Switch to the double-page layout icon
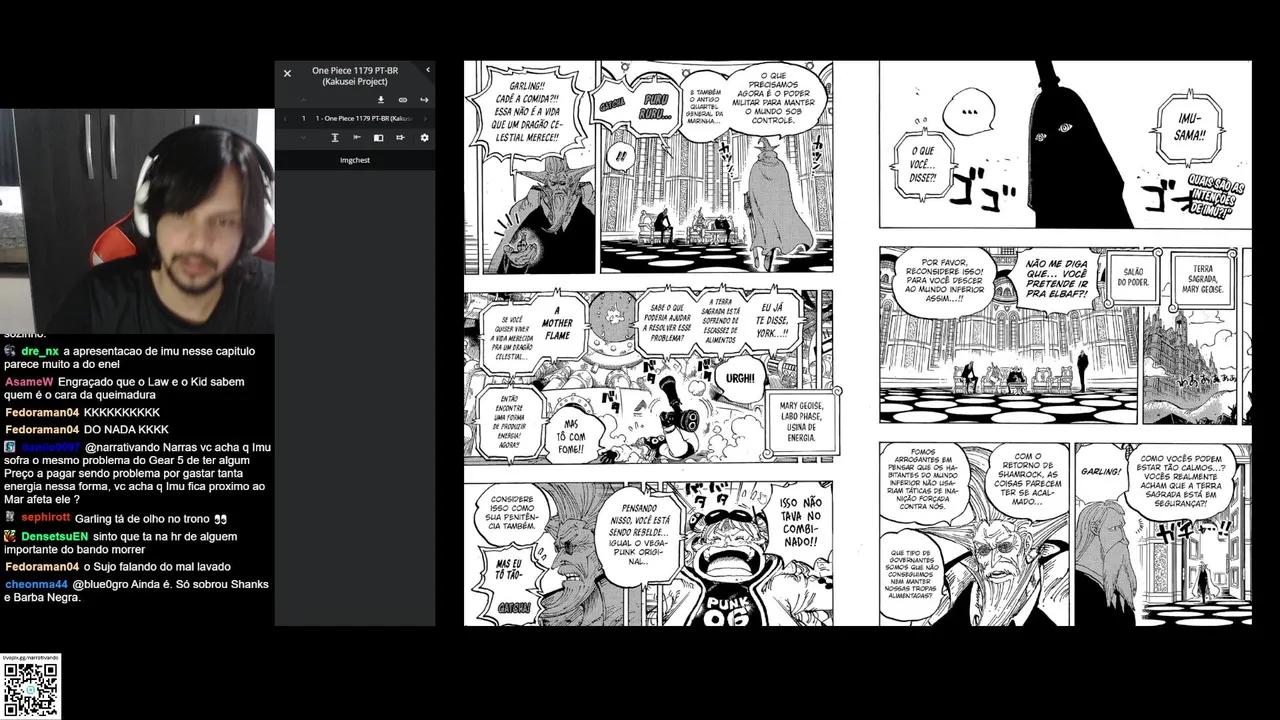The width and height of the screenshot is (1280, 720). pyautogui.click(x=379, y=138)
